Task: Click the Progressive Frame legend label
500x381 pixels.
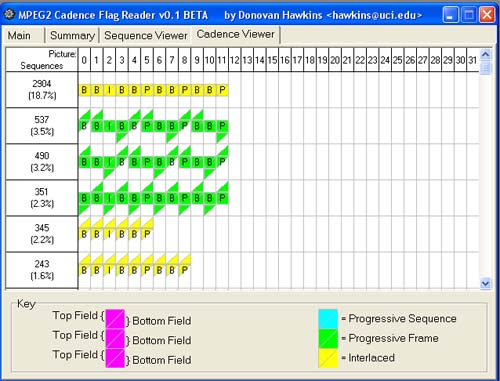Action: pyautogui.click(x=393, y=338)
